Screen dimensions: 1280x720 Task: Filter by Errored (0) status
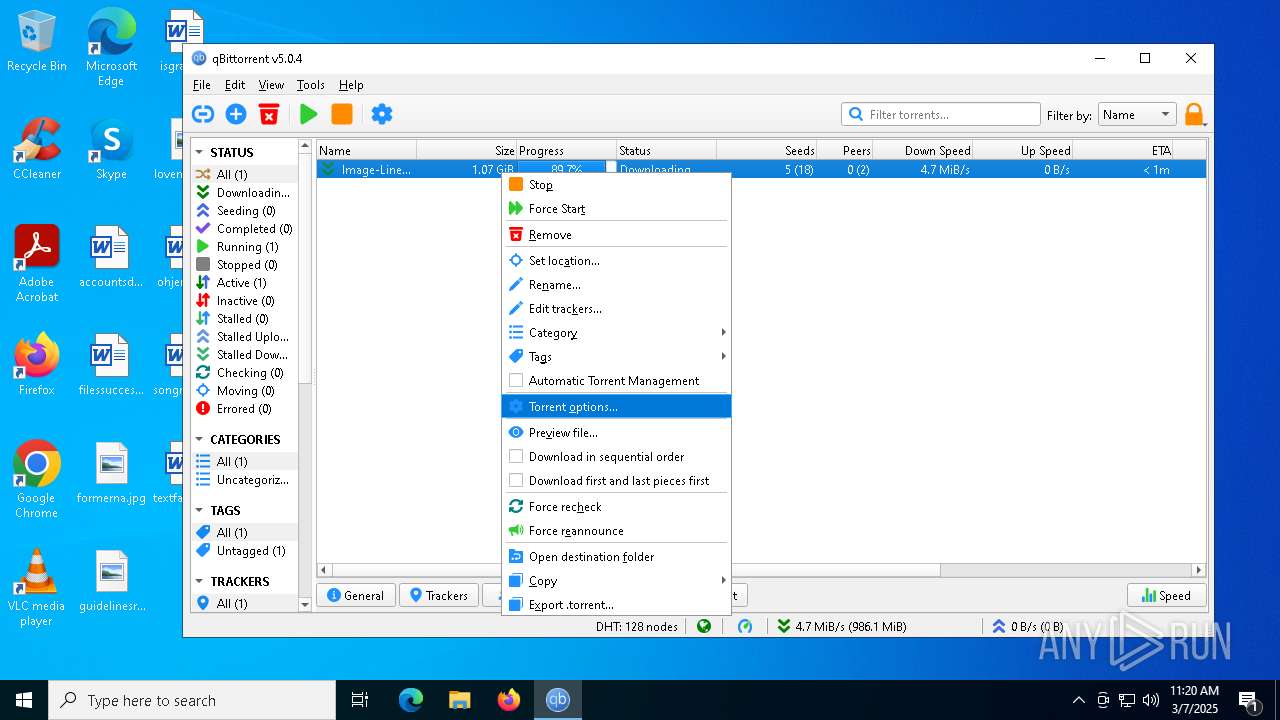tap(245, 408)
